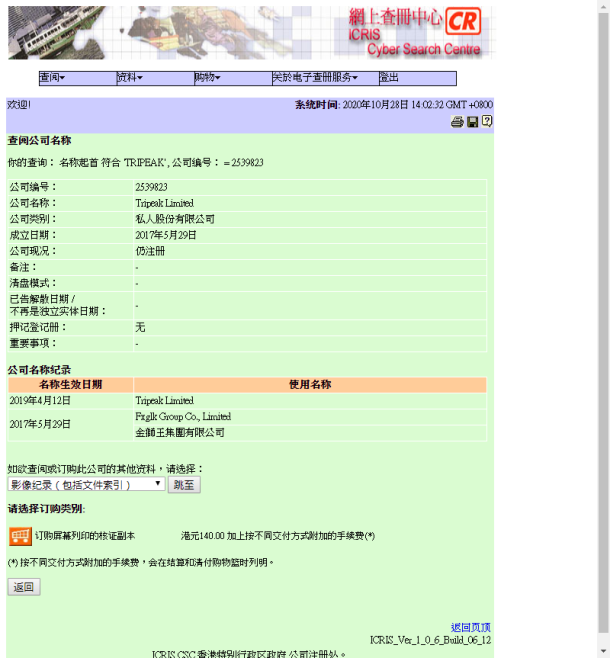The image size is (610, 658).
Task: Click 私人股份有限公司 company type value
Action: pos(175,219)
